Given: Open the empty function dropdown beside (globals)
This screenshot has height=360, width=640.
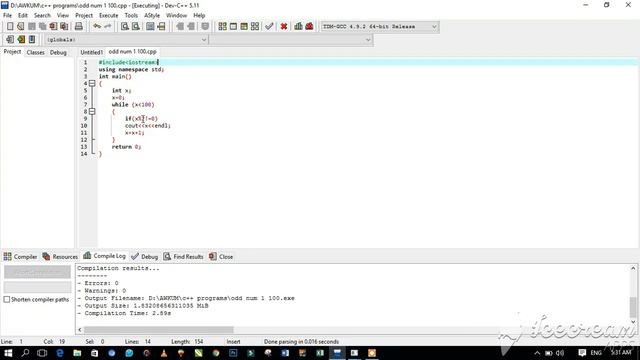Looking at the screenshot, I should pos(291,40).
